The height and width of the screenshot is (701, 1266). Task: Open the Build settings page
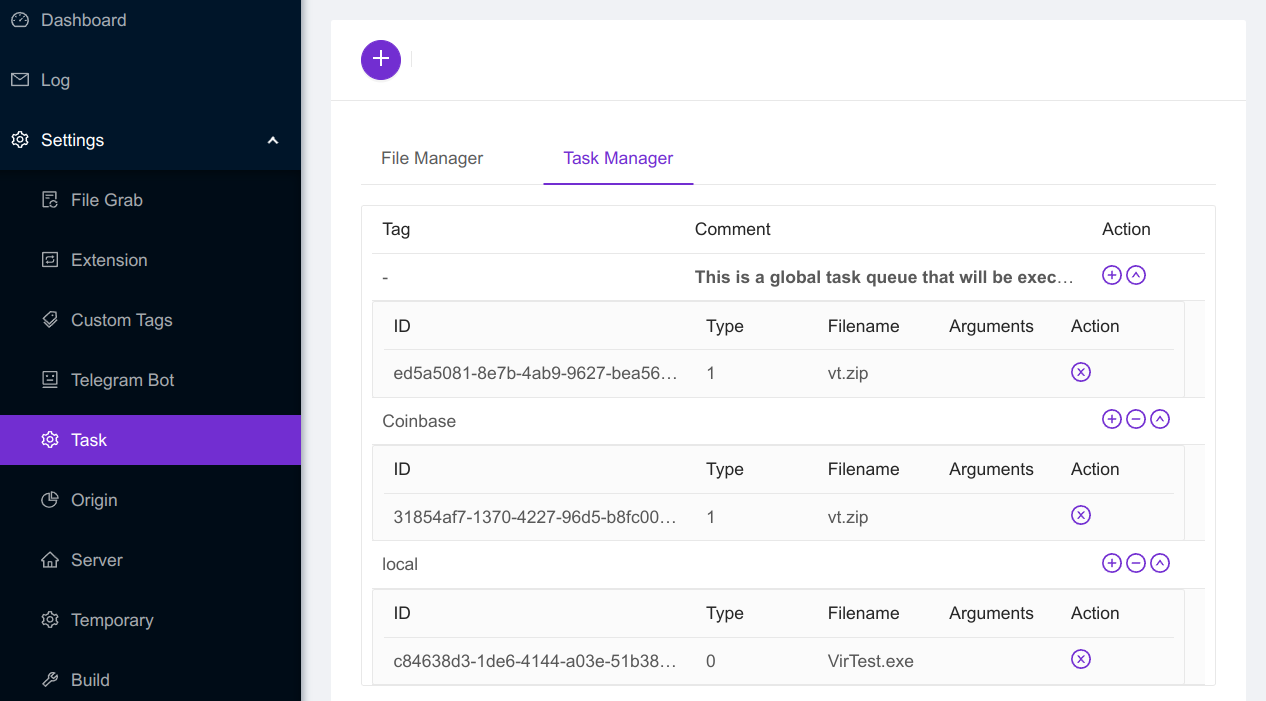coord(90,680)
